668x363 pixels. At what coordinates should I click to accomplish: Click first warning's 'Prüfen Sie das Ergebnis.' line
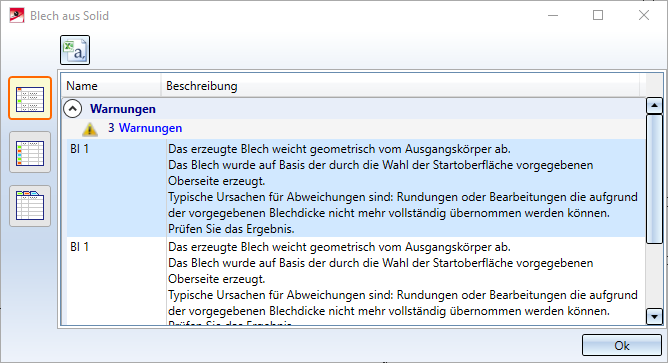point(231,229)
